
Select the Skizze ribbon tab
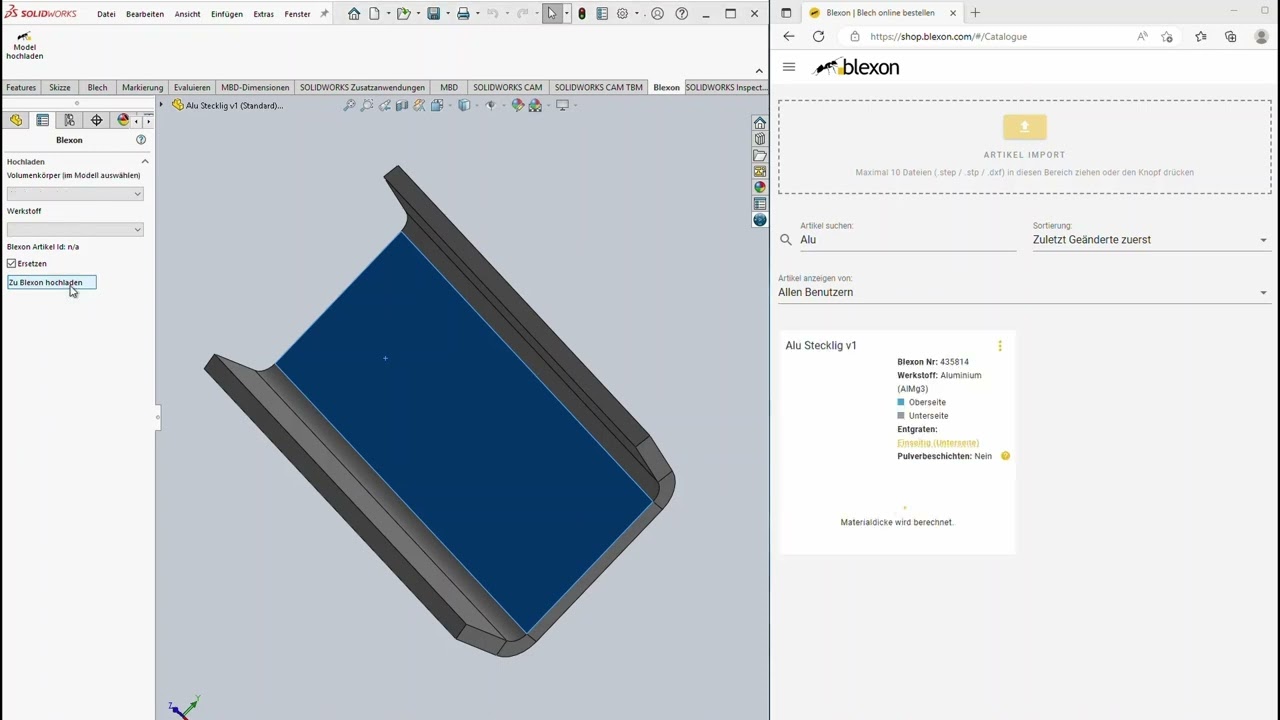(x=60, y=88)
